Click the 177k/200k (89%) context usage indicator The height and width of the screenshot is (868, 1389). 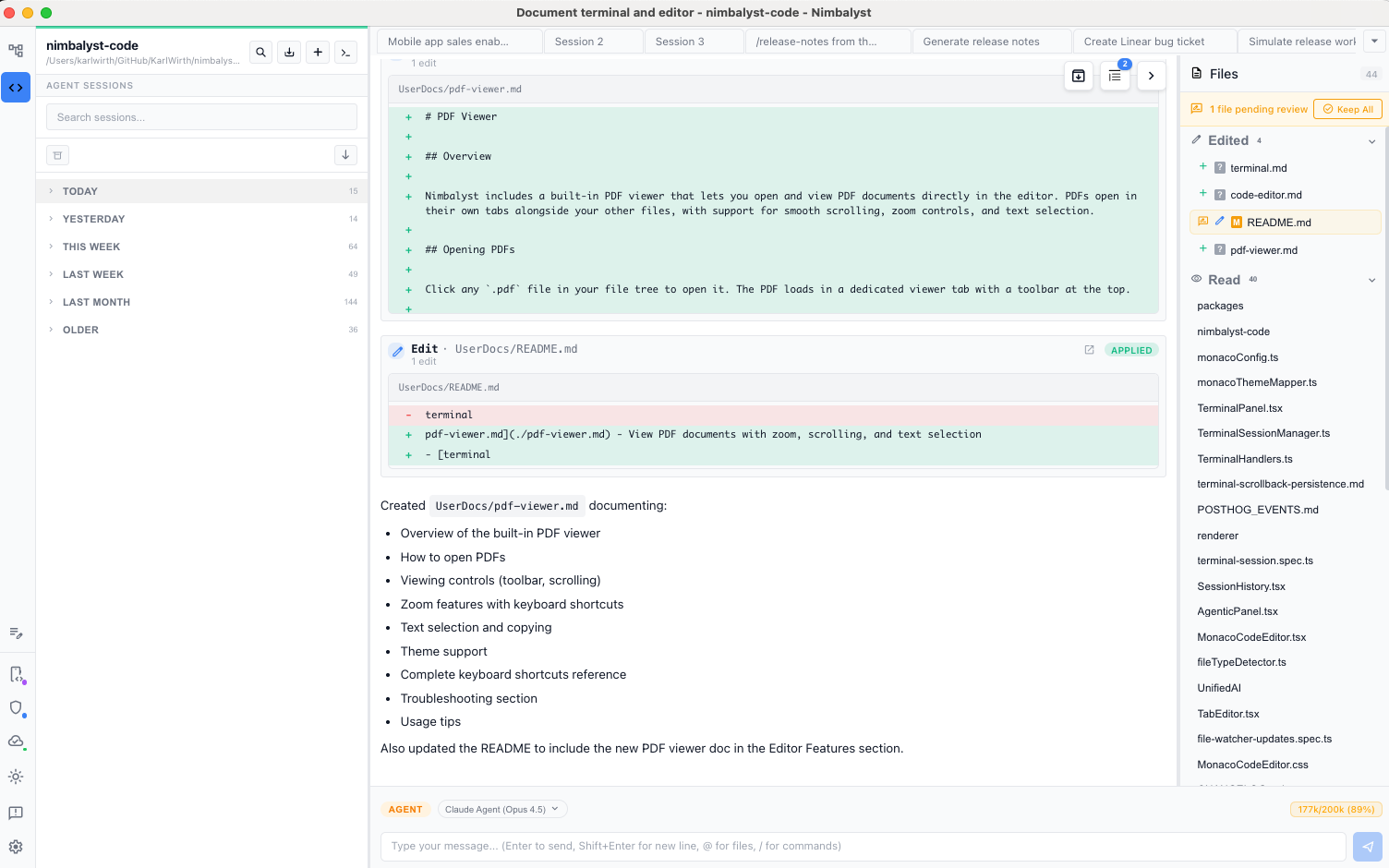[x=1335, y=810]
